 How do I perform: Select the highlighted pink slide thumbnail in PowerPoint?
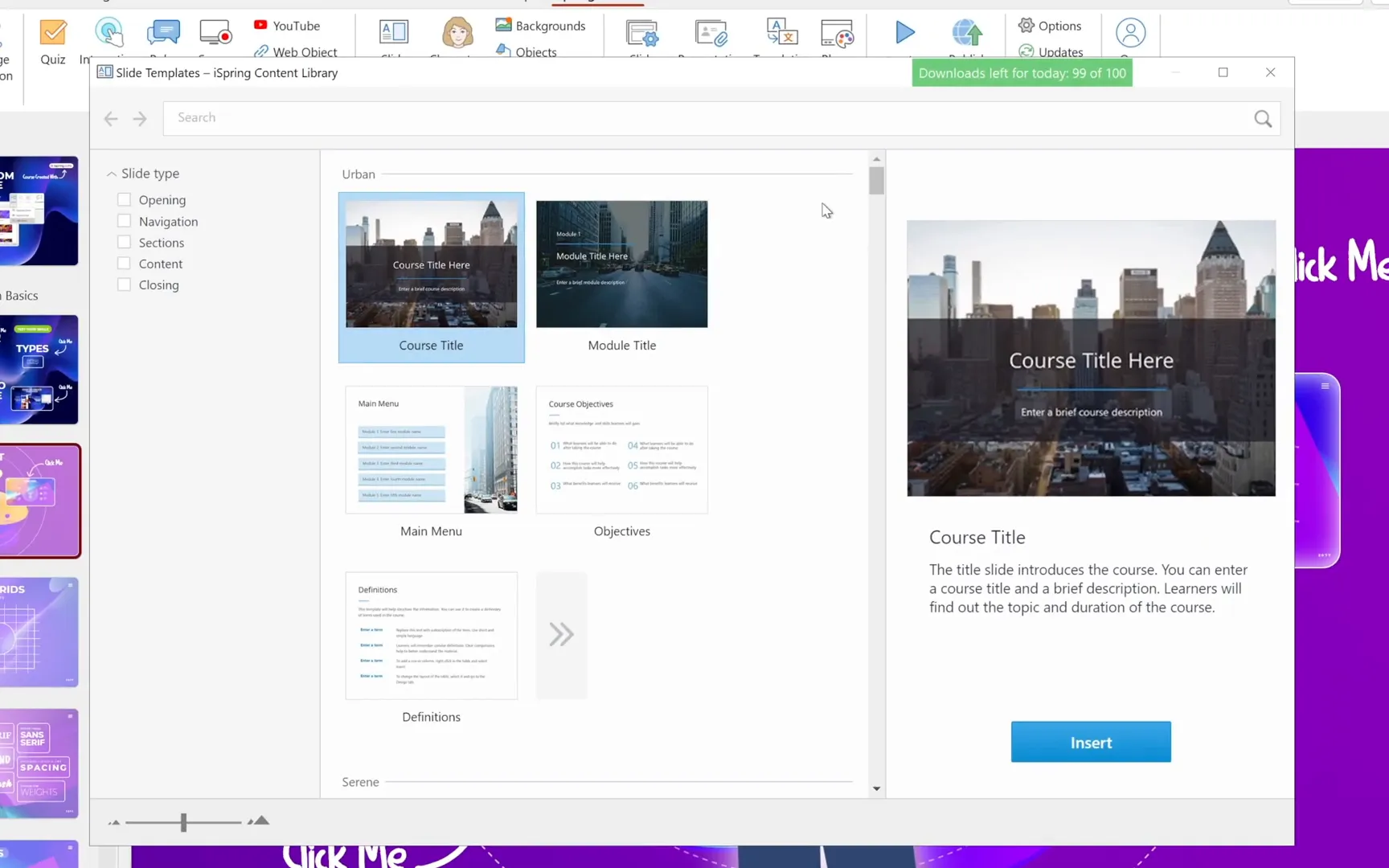coord(40,501)
